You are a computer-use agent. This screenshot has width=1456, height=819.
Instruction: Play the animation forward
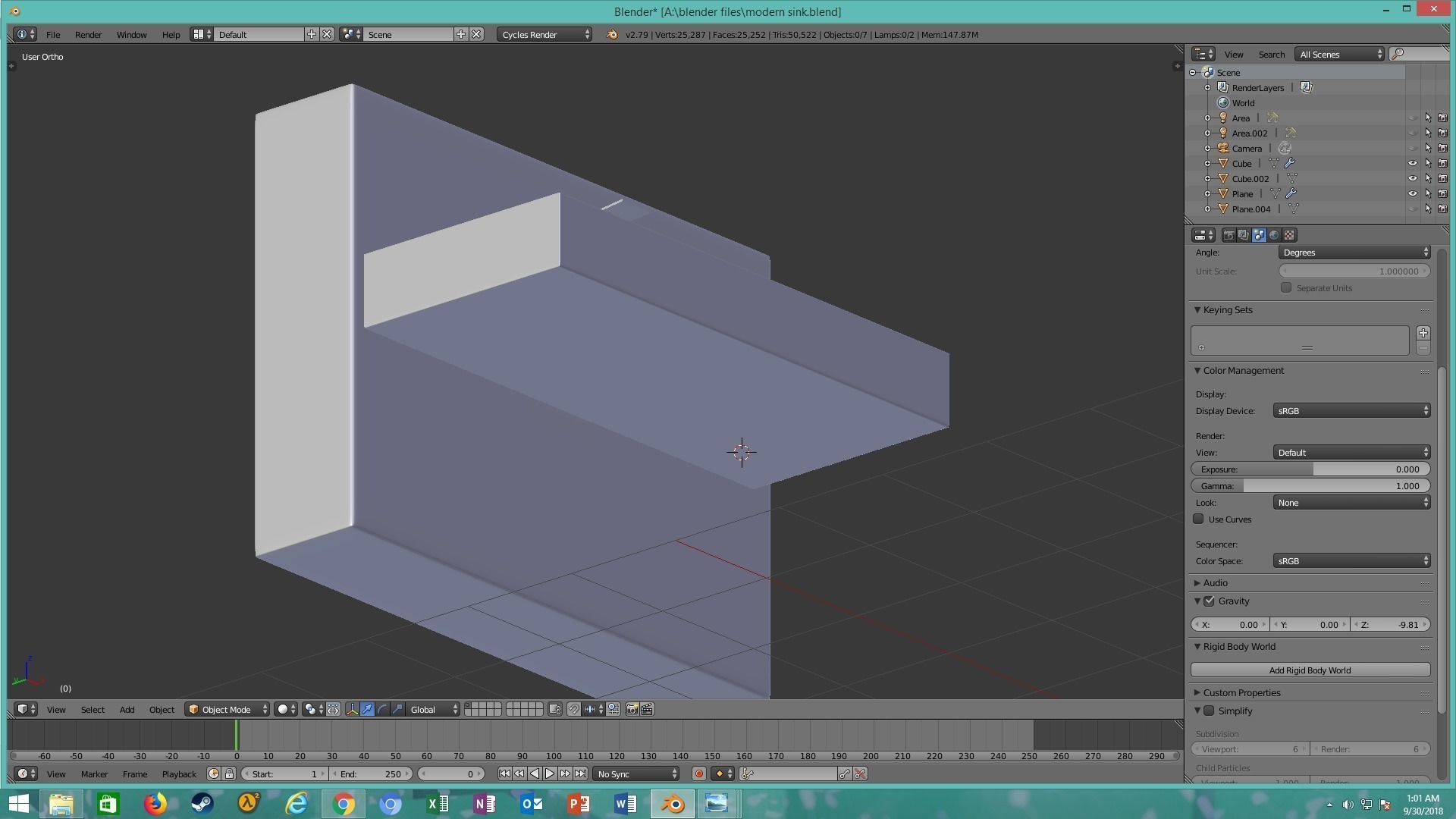pos(550,773)
